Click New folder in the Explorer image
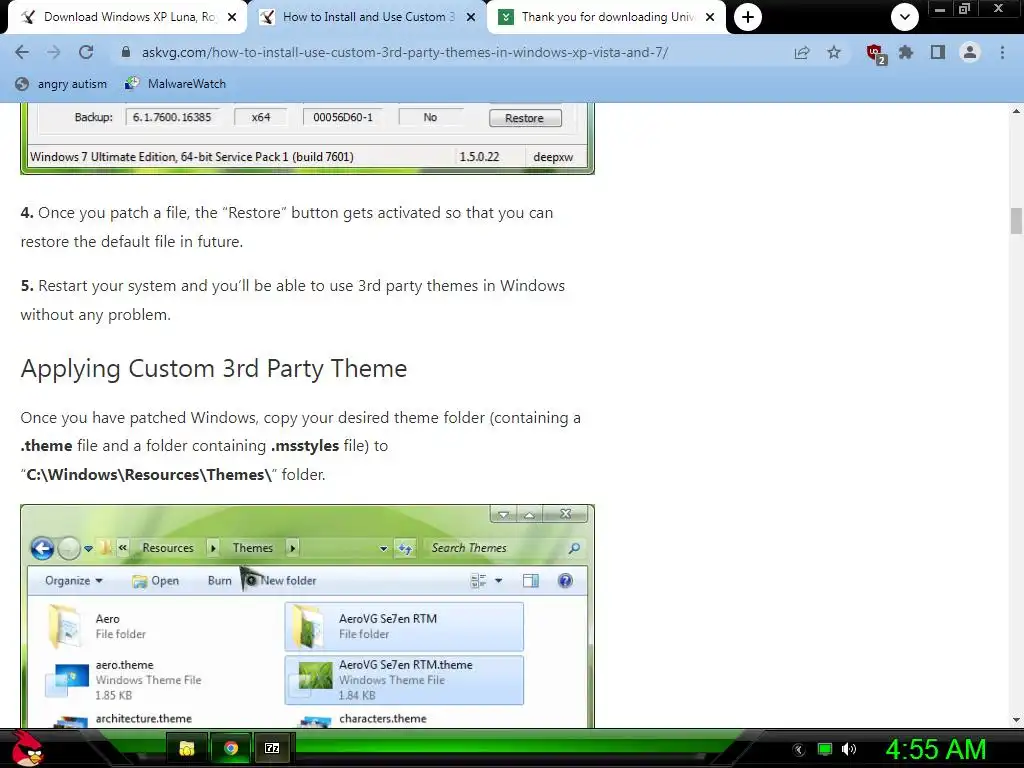 pos(288,581)
